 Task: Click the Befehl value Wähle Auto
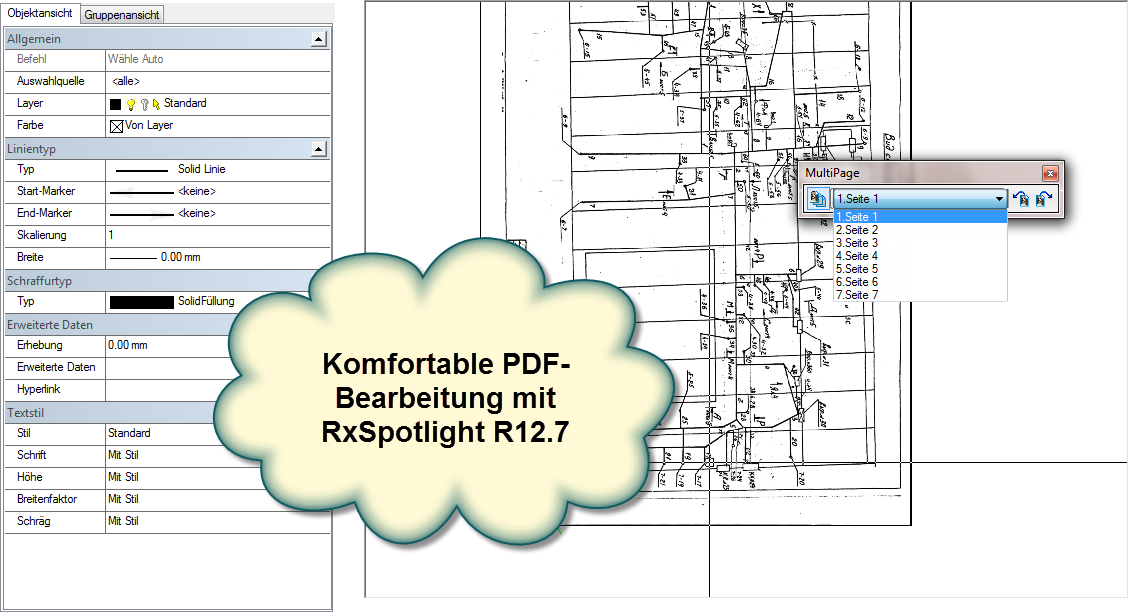coord(135,59)
